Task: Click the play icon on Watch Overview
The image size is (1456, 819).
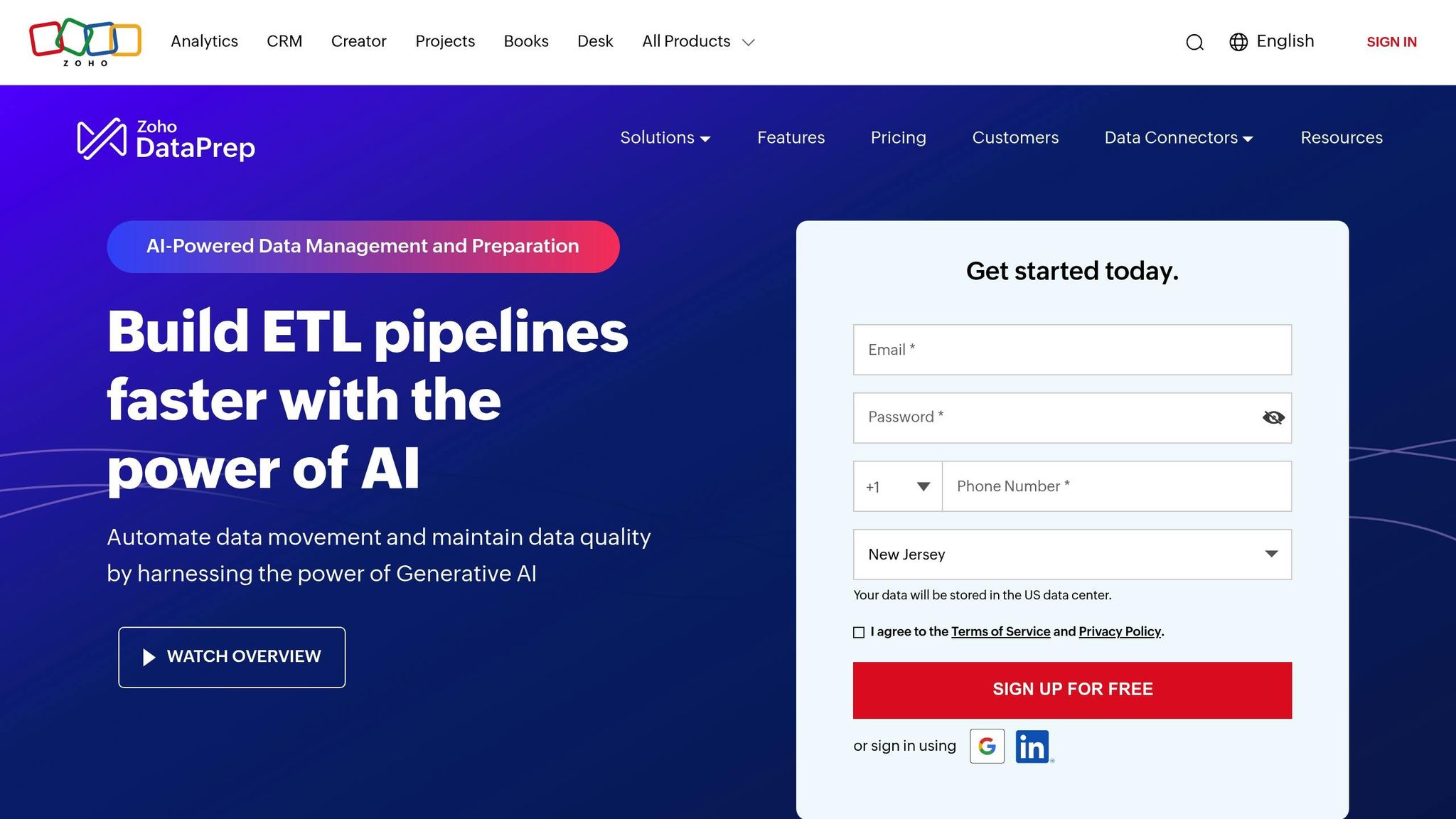Action: (x=149, y=657)
